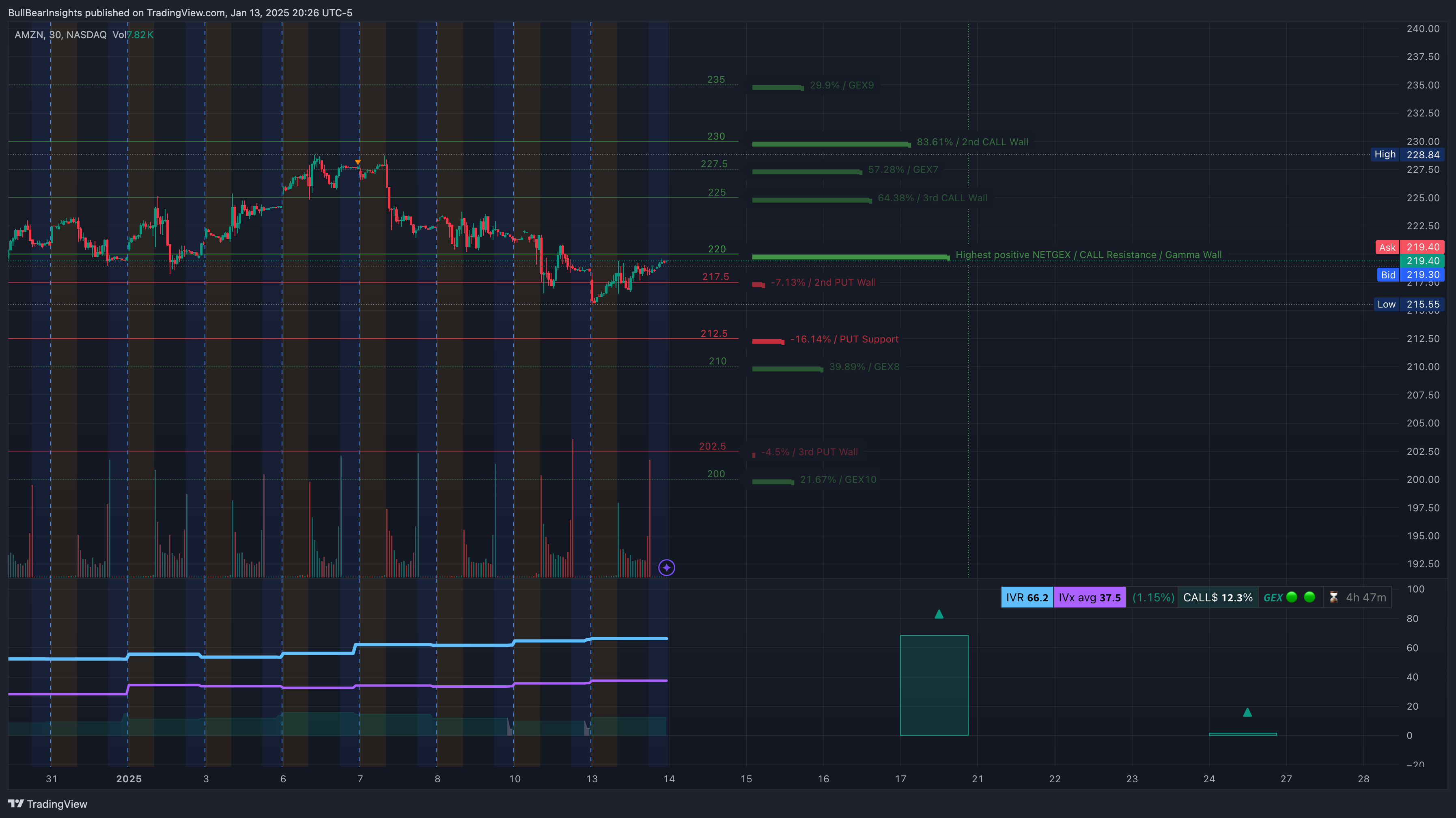
Task: Click the '57.28% / GEX7' label
Action: click(902, 170)
